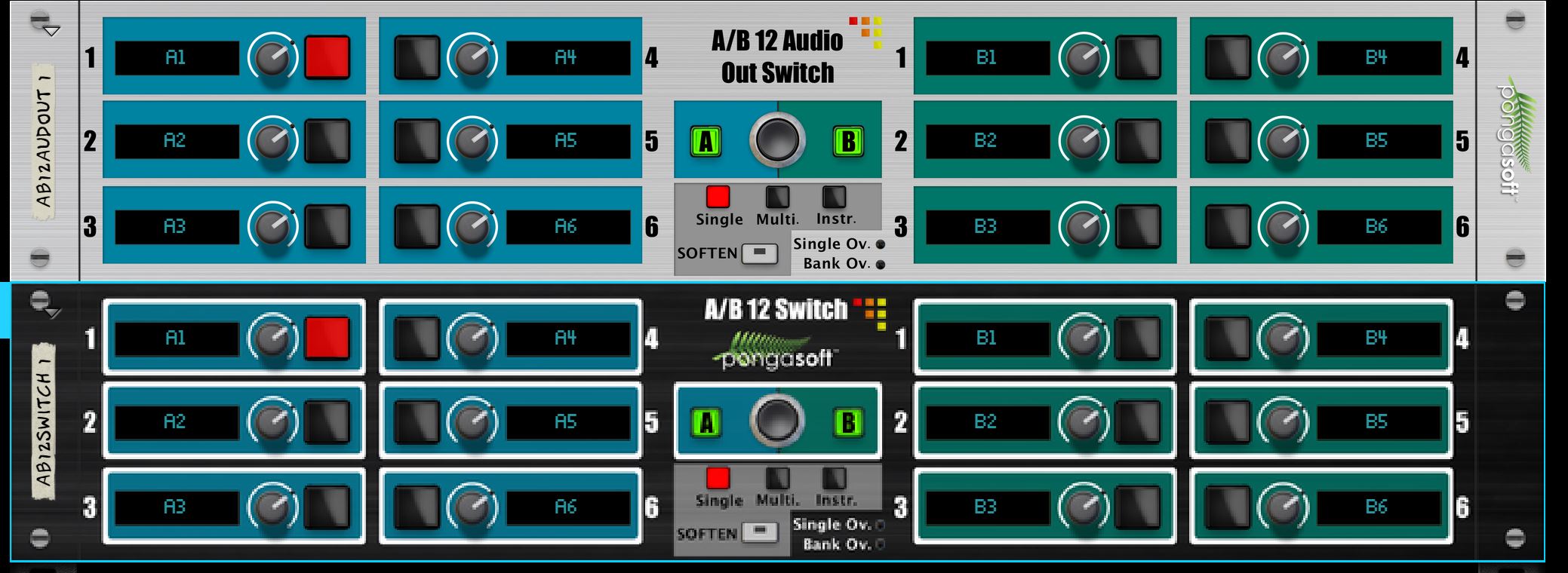Click A5 volume knob on Audio Out Switch
This screenshot has height=573, width=1568.
[x=472, y=141]
